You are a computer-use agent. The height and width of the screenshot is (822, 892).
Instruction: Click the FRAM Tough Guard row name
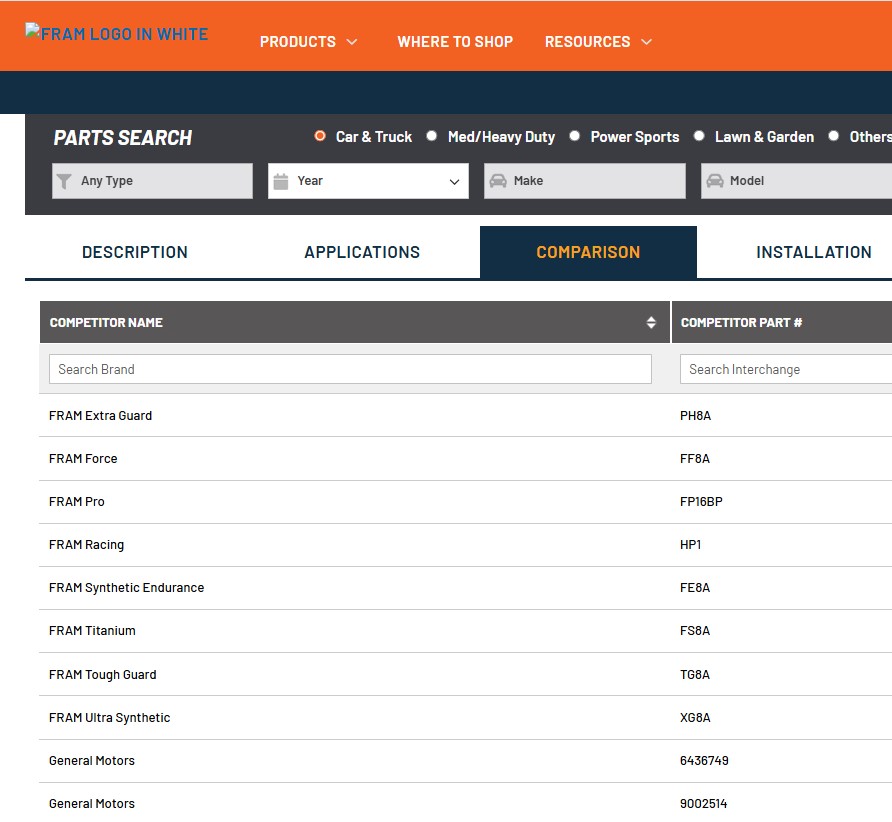pos(102,675)
